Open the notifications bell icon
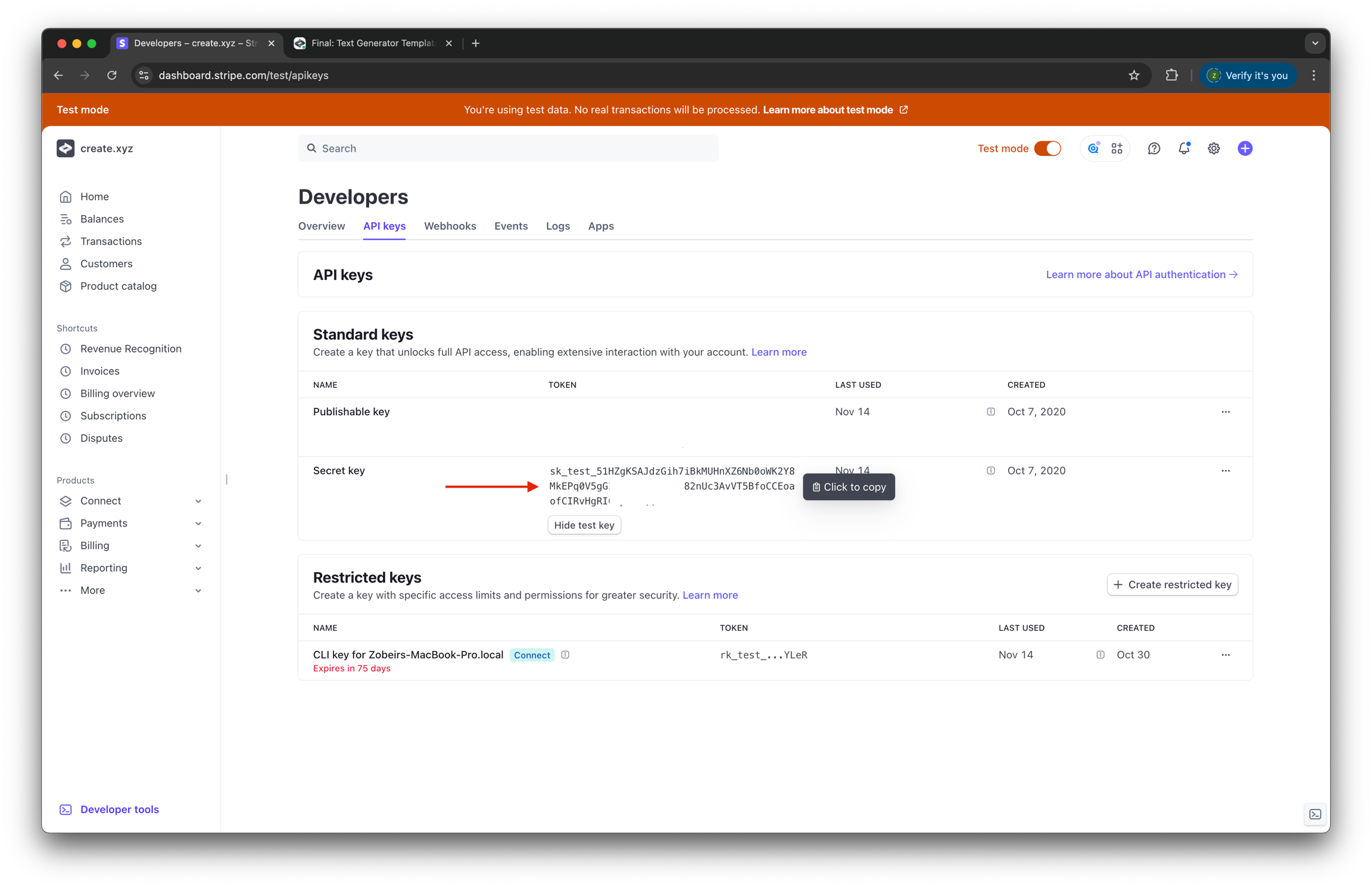1372x888 pixels. coord(1184,148)
